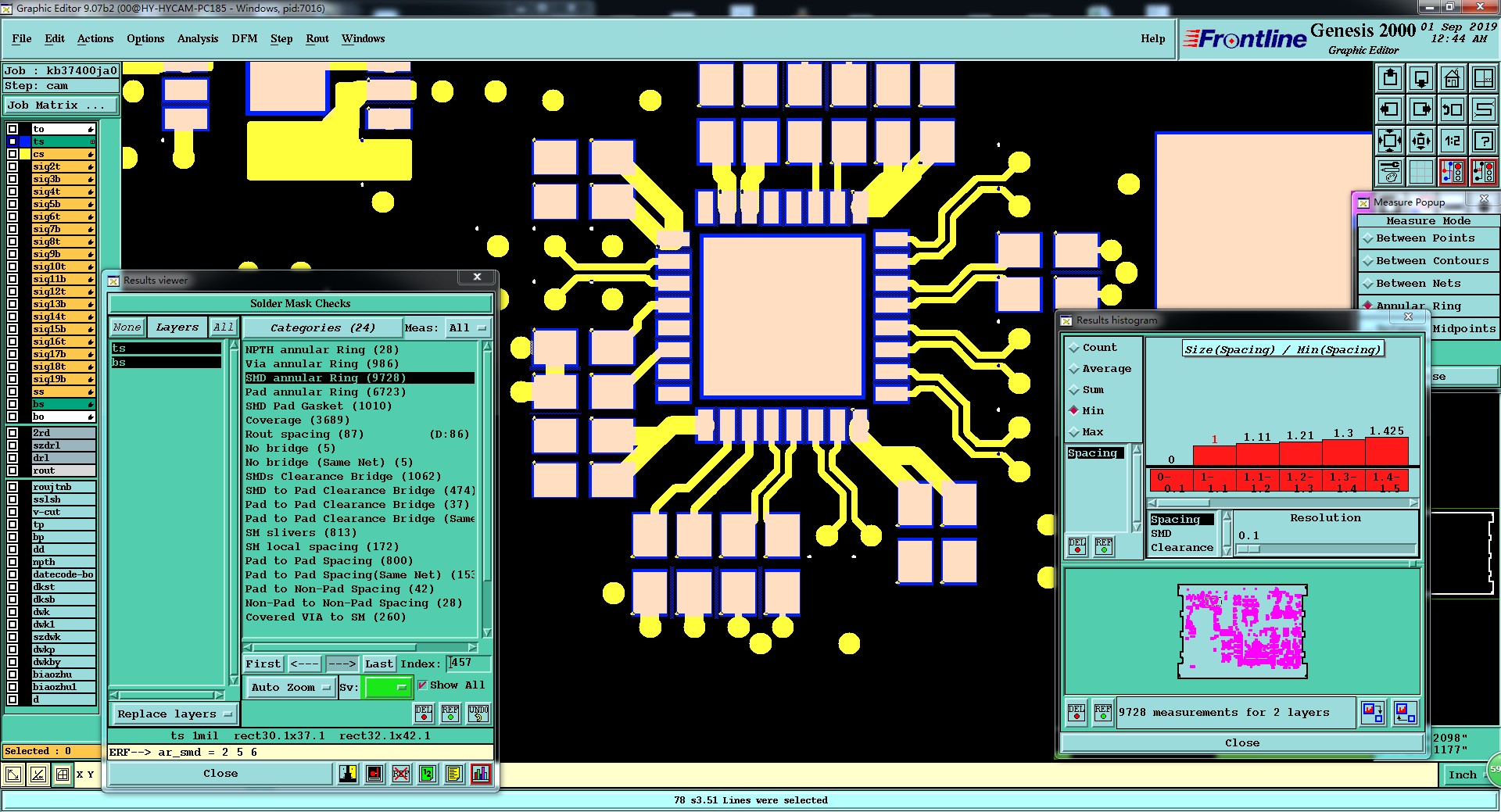1501x812 pixels.
Task: Click the DEL icon beside UNDO in Results viewer
Action: (x=424, y=713)
